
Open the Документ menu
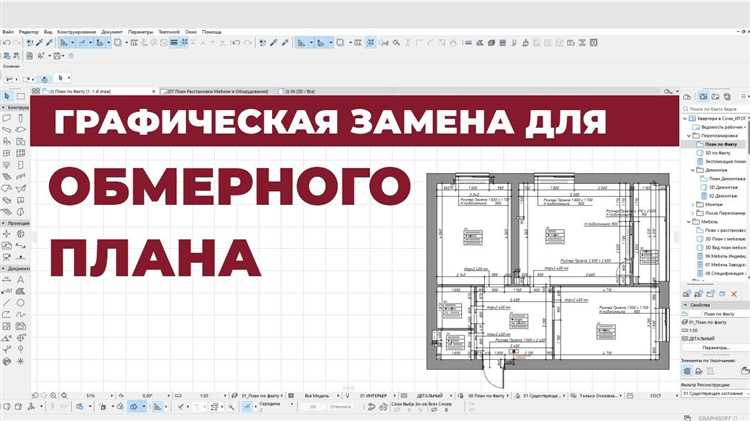tap(112, 32)
